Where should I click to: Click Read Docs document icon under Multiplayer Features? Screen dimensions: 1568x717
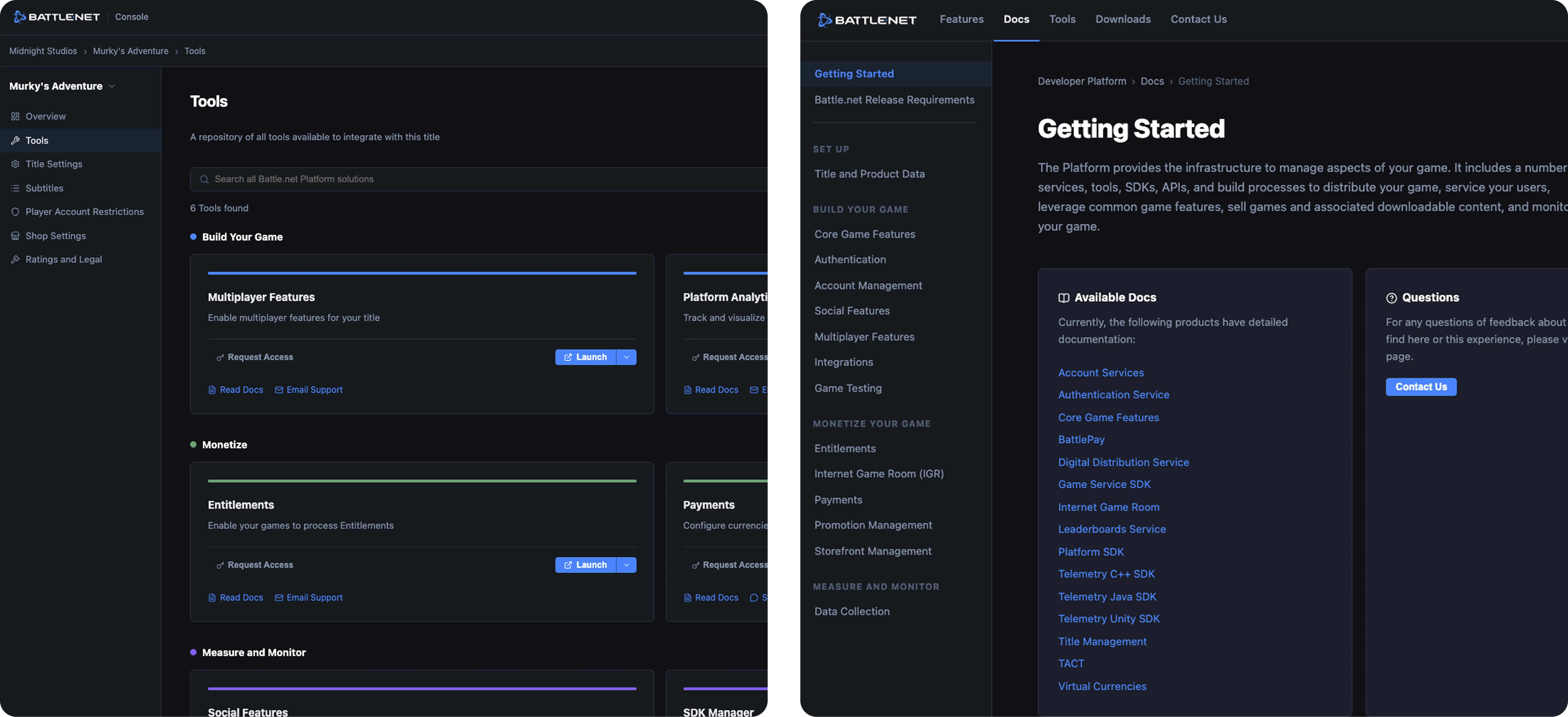pyautogui.click(x=212, y=390)
